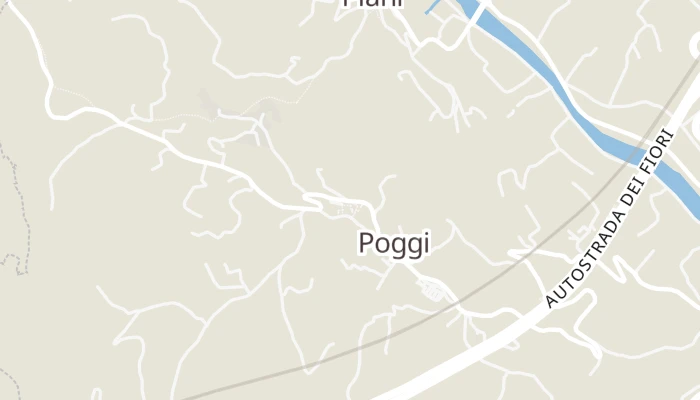Click the partially visible Piani label
The height and width of the screenshot is (400, 700).
pyautogui.click(x=373, y=4)
